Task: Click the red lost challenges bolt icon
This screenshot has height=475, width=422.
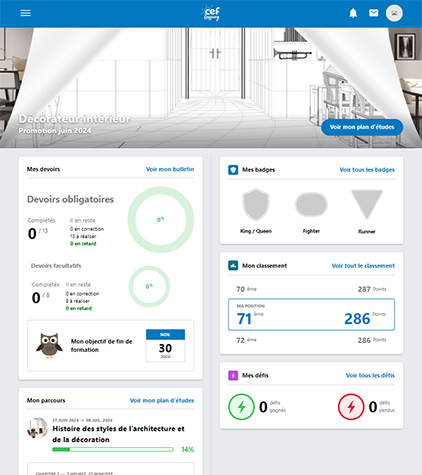Action: (x=351, y=407)
